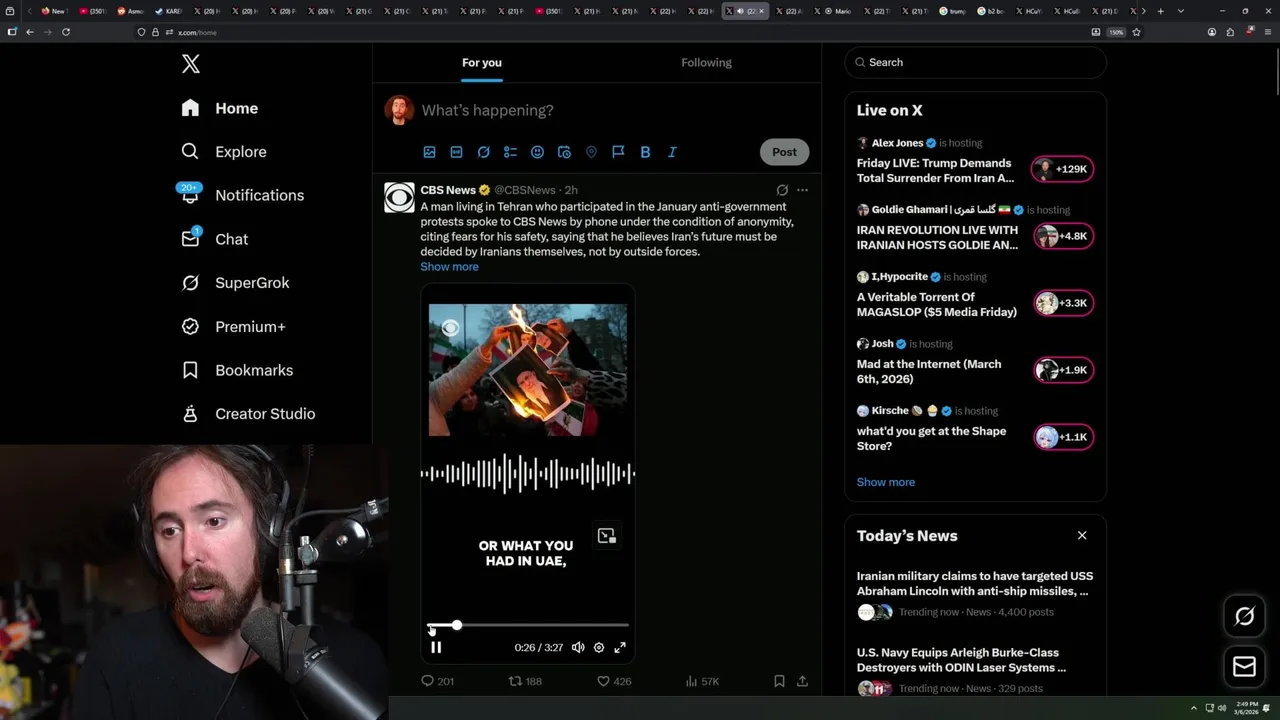Switch to the For you tab
This screenshot has width=1280, height=720.
pyautogui.click(x=482, y=62)
